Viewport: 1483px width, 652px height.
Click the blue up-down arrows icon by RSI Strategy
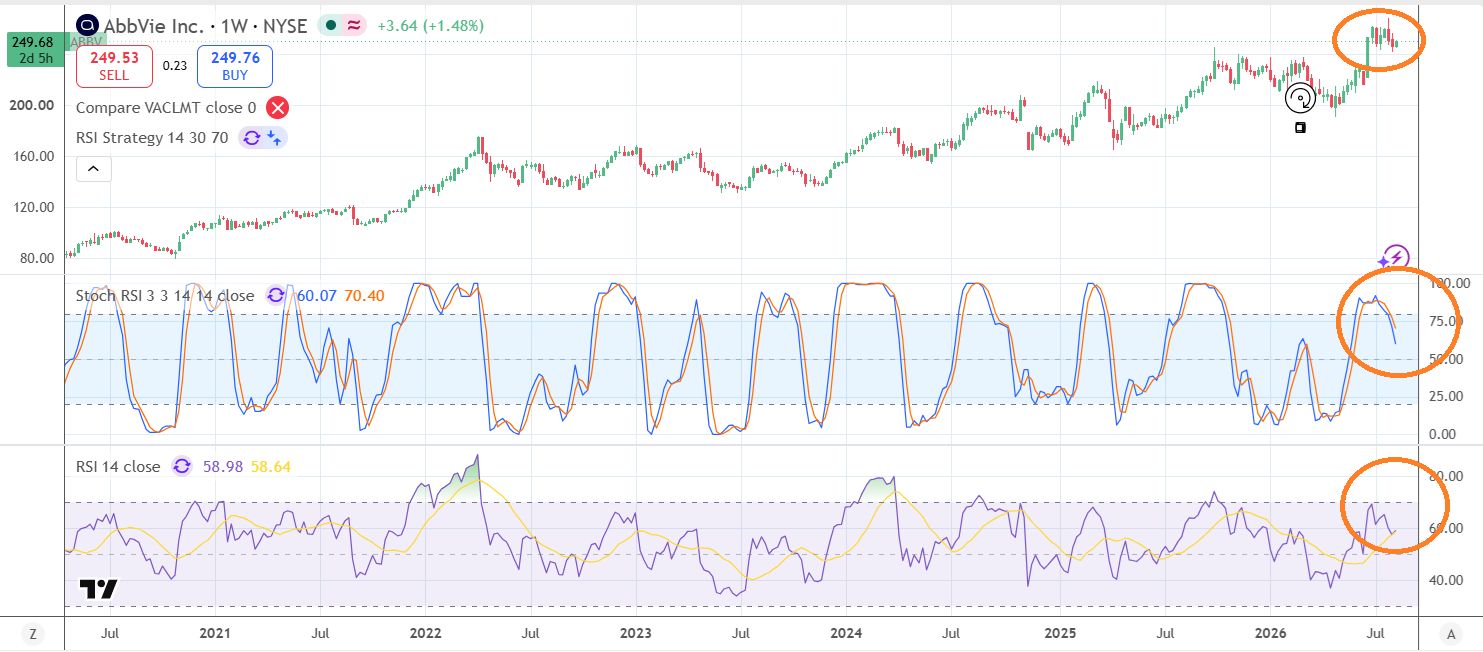pos(273,138)
